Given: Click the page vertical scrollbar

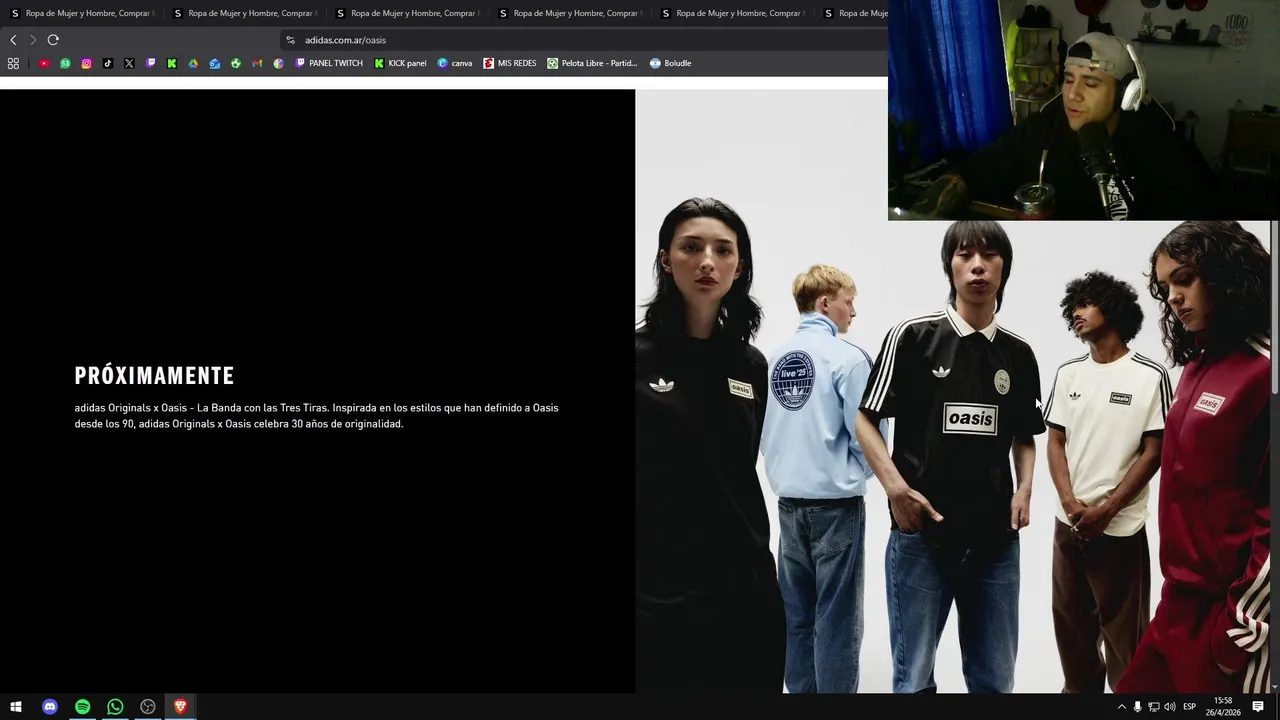Looking at the screenshot, I should coord(1274,306).
